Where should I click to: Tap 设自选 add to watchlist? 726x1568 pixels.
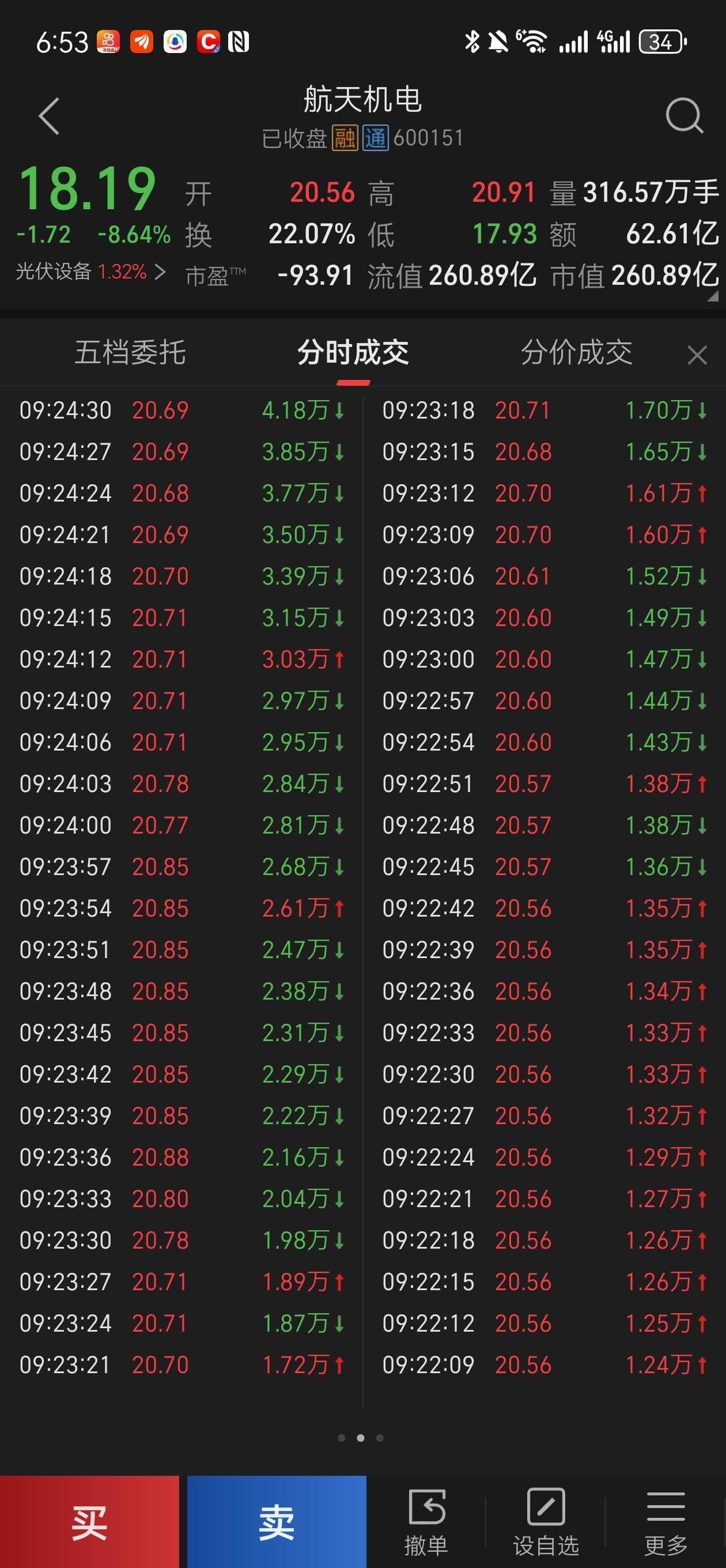coord(545,1522)
